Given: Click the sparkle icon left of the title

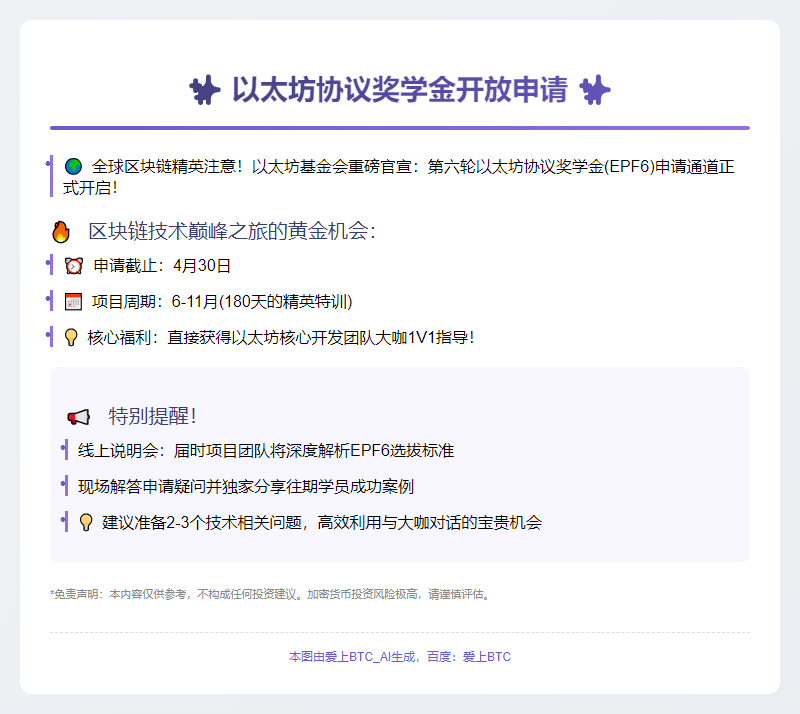Looking at the screenshot, I should pyautogui.click(x=205, y=90).
